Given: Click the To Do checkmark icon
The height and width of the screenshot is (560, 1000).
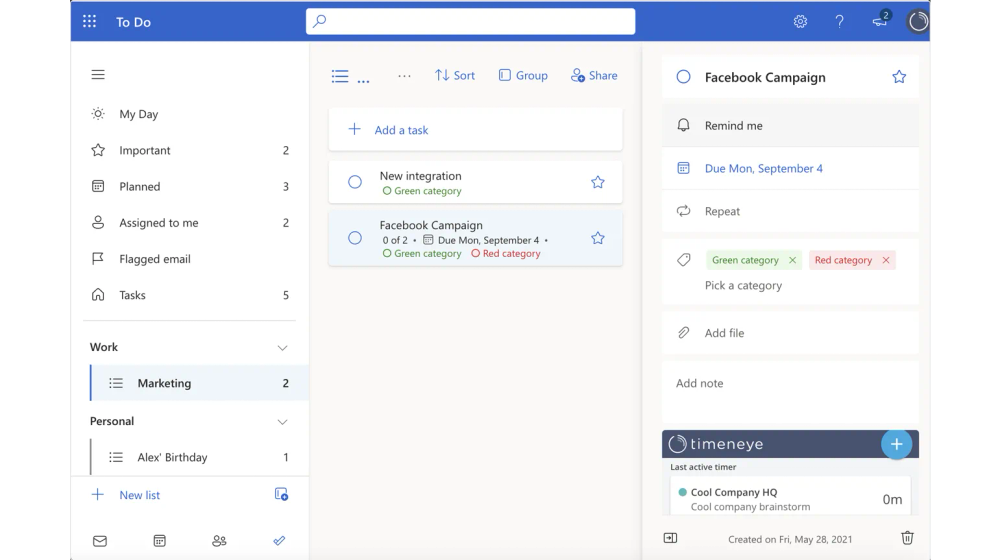Looking at the screenshot, I should 279,541.
